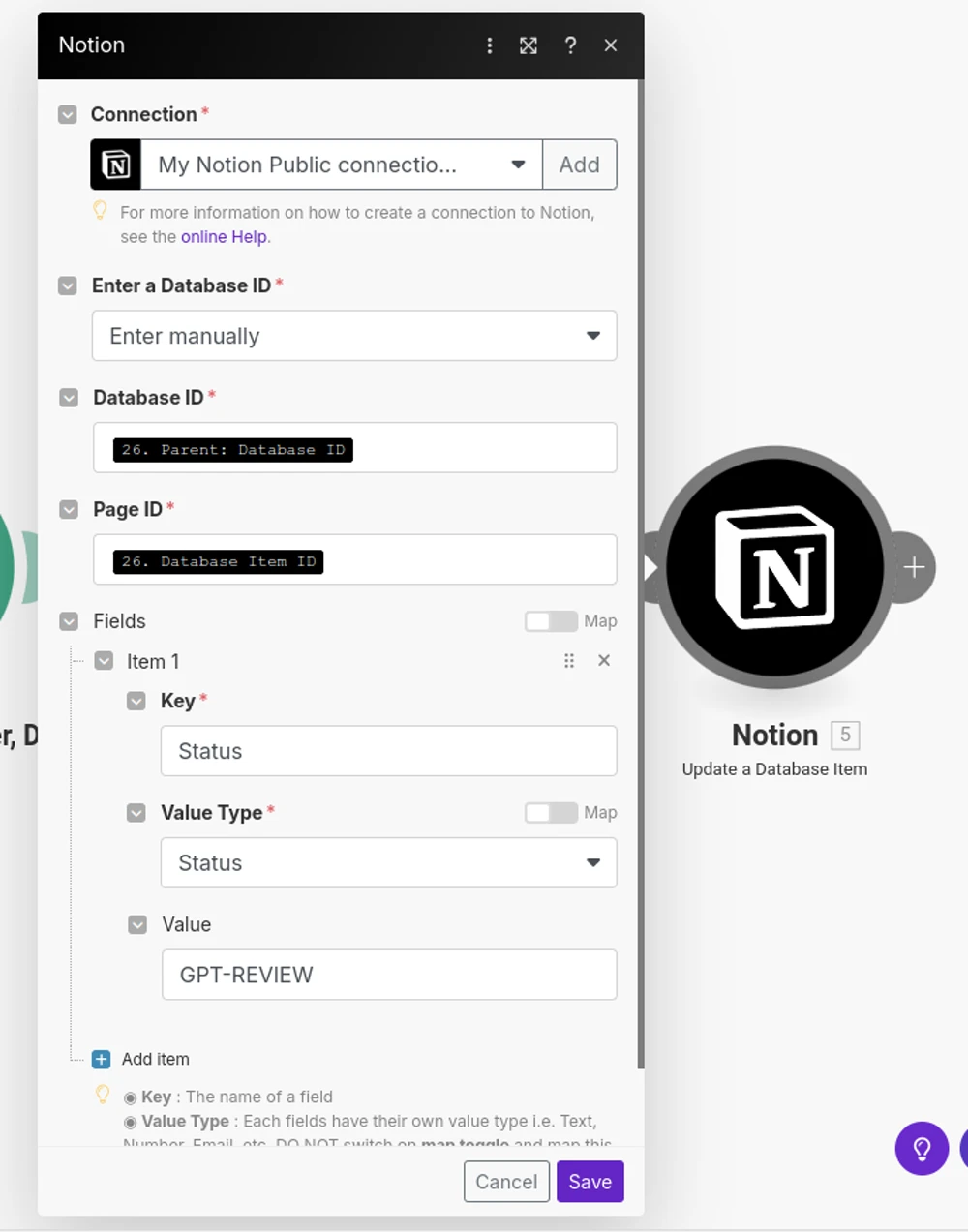
Task: Click the Value input containing GPT-REVIEW
Action: click(389, 975)
